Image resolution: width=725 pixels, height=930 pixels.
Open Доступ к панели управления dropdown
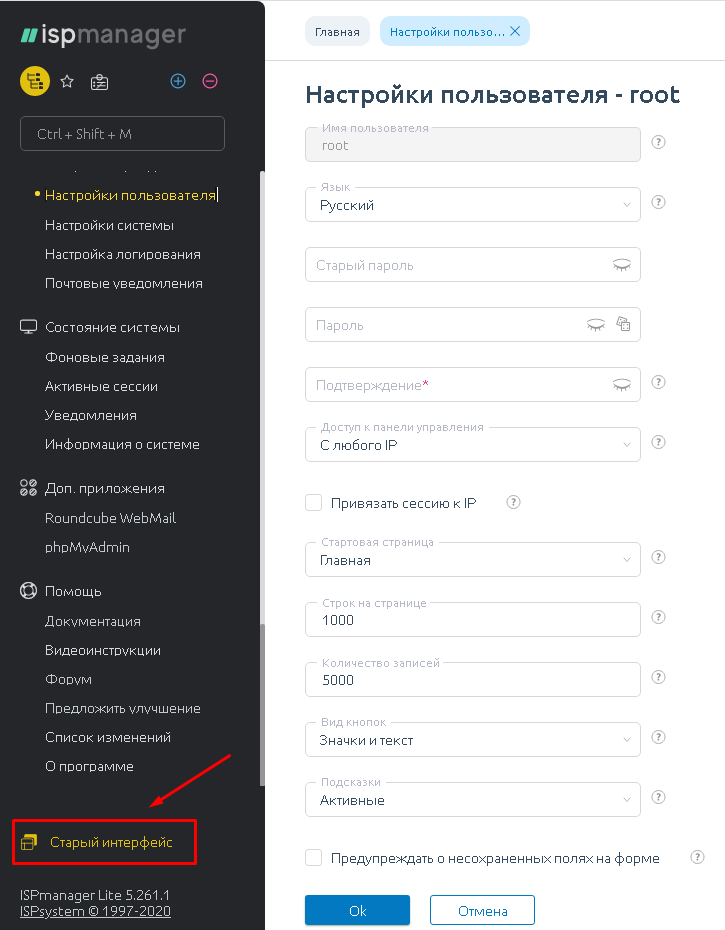pyautogui.click(x=473, y=444)
